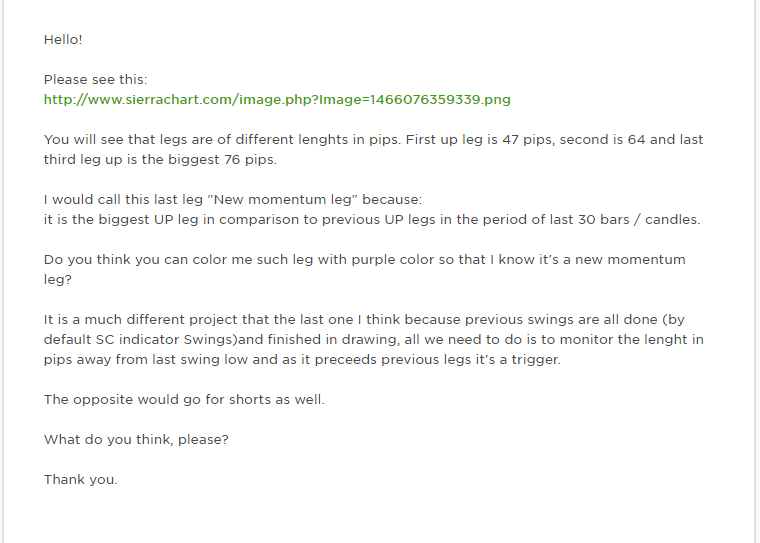Click the "Please see this:" line

click(x=96, y=79)
